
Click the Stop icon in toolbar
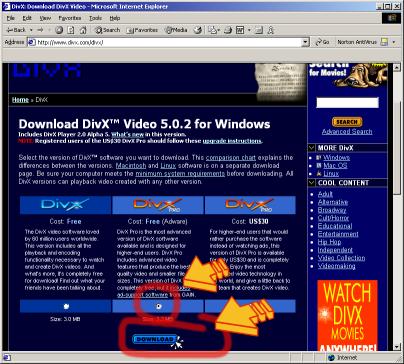[x=59, y=30]
